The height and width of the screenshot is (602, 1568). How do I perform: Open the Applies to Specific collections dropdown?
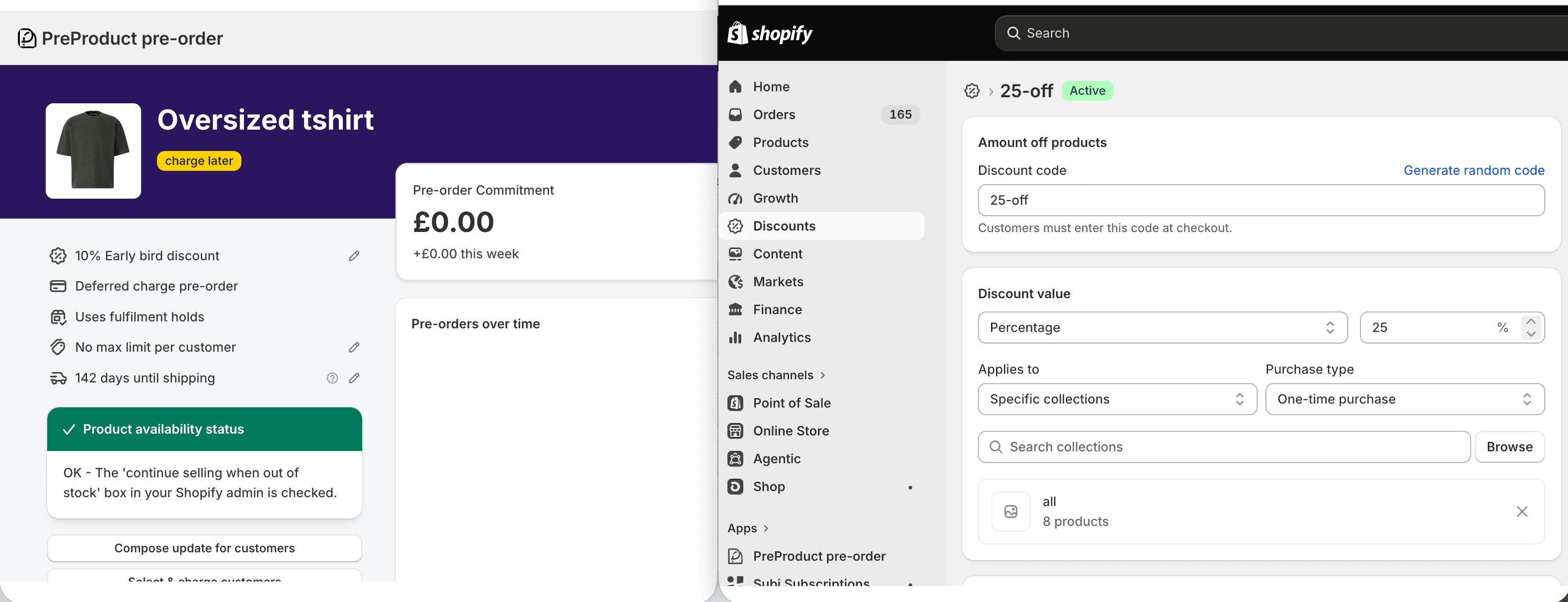(x=1117, y=399)
